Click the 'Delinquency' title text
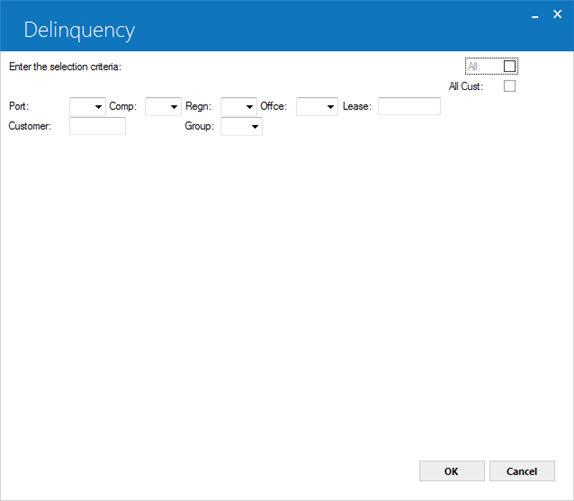This screenshot has height=501, width=574. click(79, 30)
